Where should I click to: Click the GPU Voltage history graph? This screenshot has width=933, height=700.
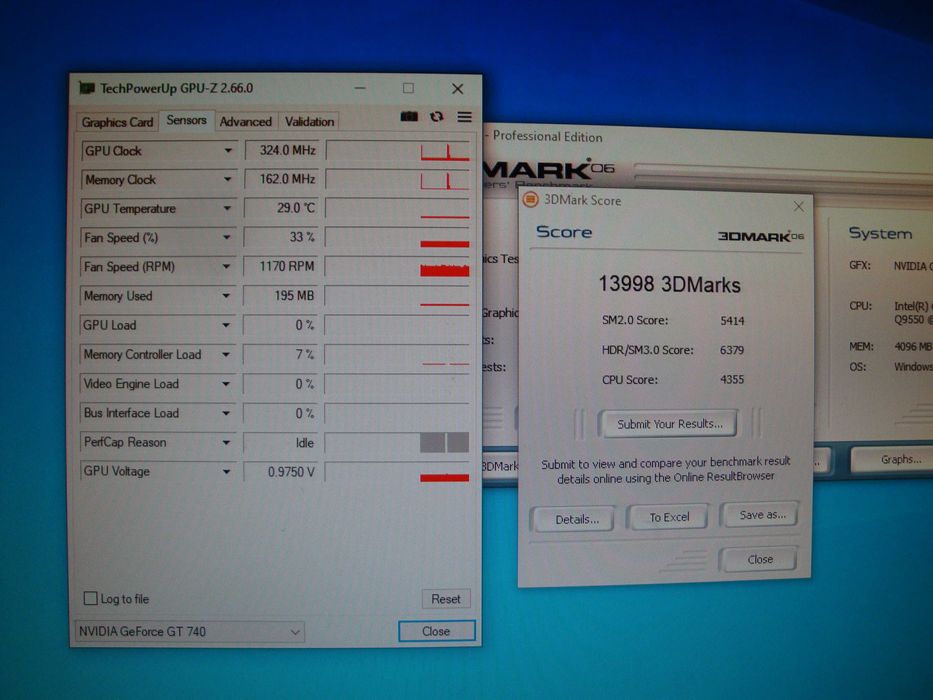(397, 471)
